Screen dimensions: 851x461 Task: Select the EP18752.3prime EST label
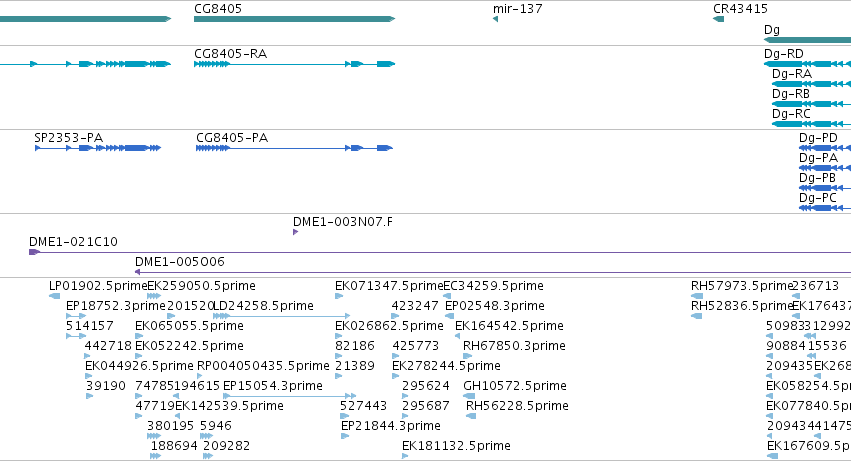[116, 306]
